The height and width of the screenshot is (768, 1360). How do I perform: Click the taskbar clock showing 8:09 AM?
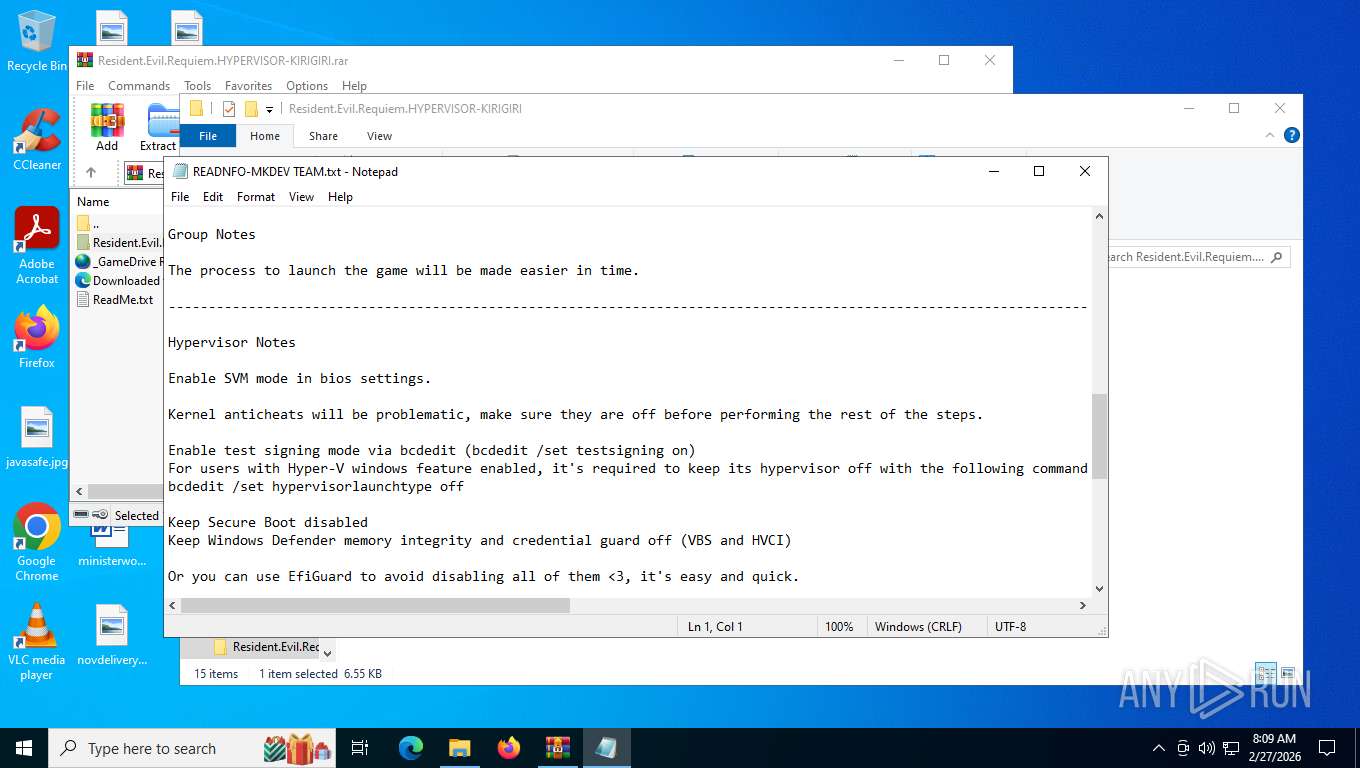[1274, 748]
